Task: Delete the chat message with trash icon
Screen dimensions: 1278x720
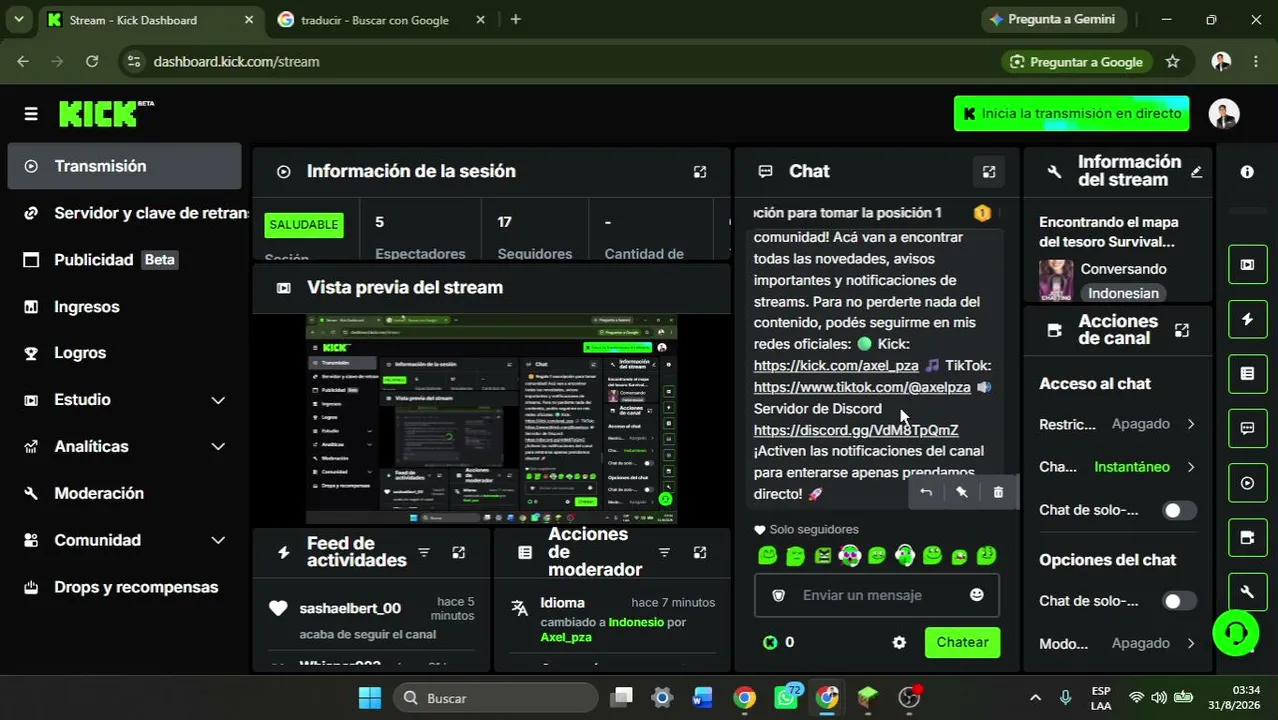Action: (998, 492)
